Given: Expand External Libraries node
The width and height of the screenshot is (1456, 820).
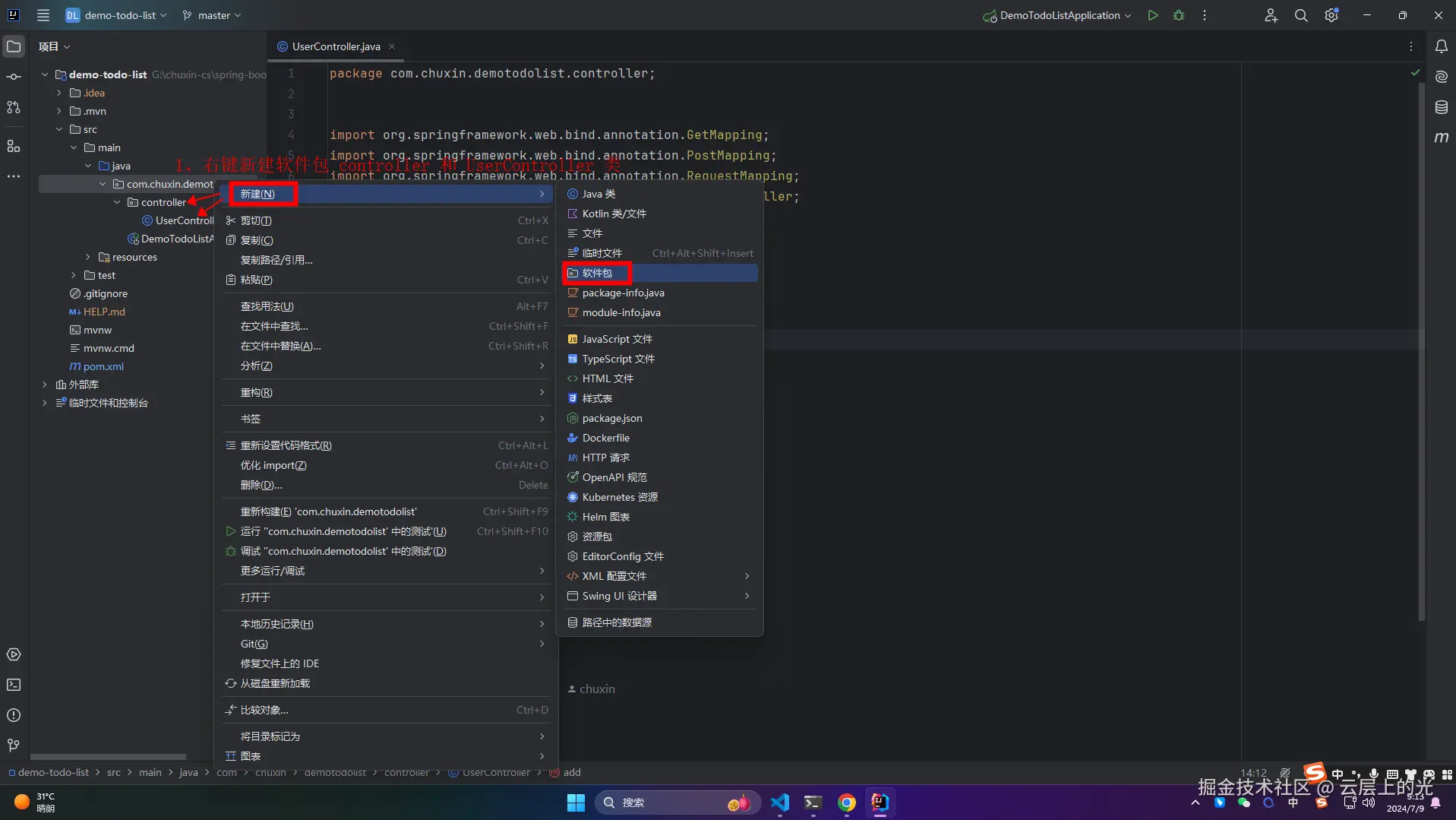Looking at the screenshot, I should [x=45, y=385].
